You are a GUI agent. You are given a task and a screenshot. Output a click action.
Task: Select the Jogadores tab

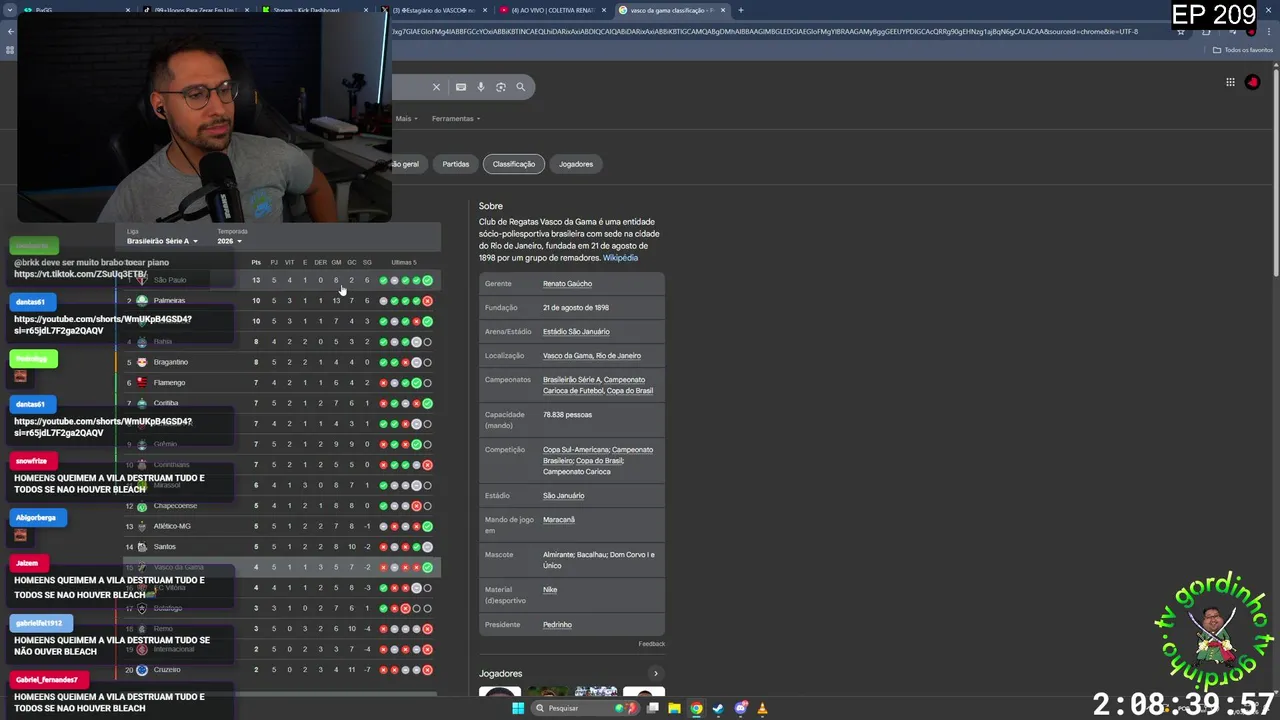576,164
